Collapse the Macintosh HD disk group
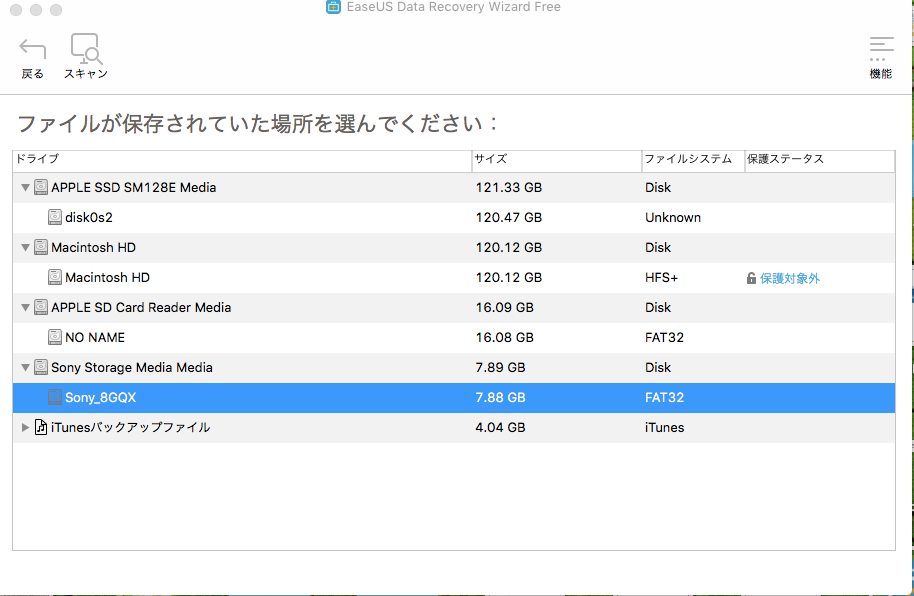 tap(25, 248)
